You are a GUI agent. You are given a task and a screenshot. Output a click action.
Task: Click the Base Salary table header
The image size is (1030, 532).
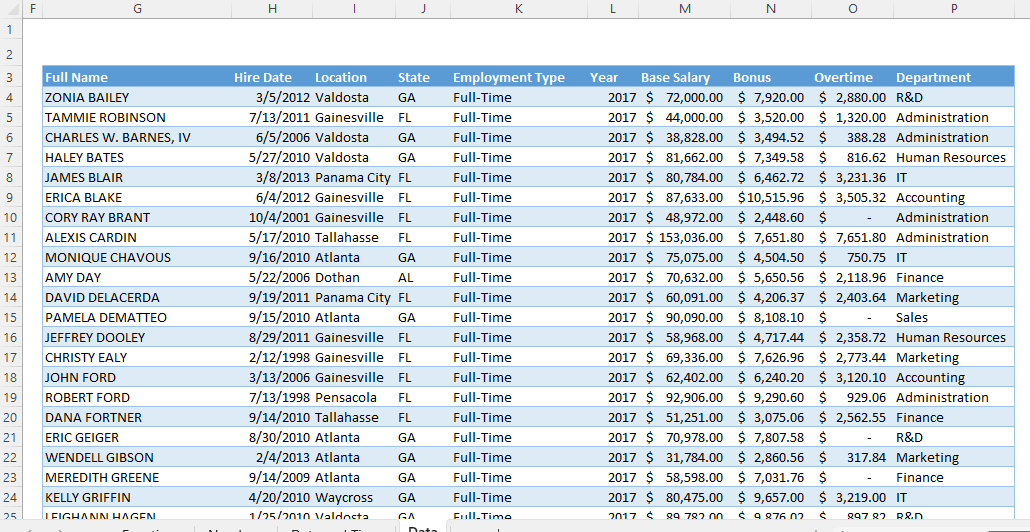point(684,78)
